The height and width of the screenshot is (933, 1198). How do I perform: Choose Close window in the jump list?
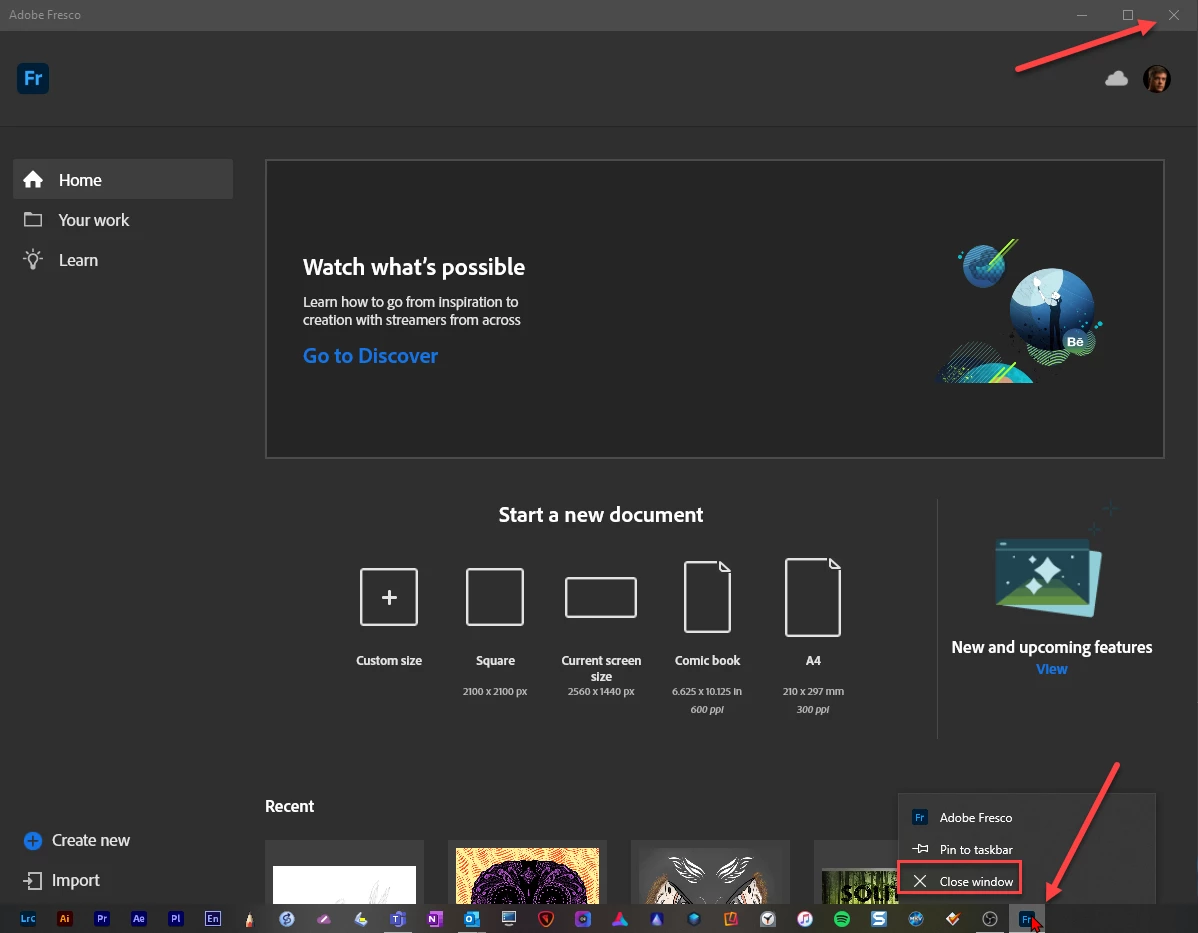pos(960,881)
